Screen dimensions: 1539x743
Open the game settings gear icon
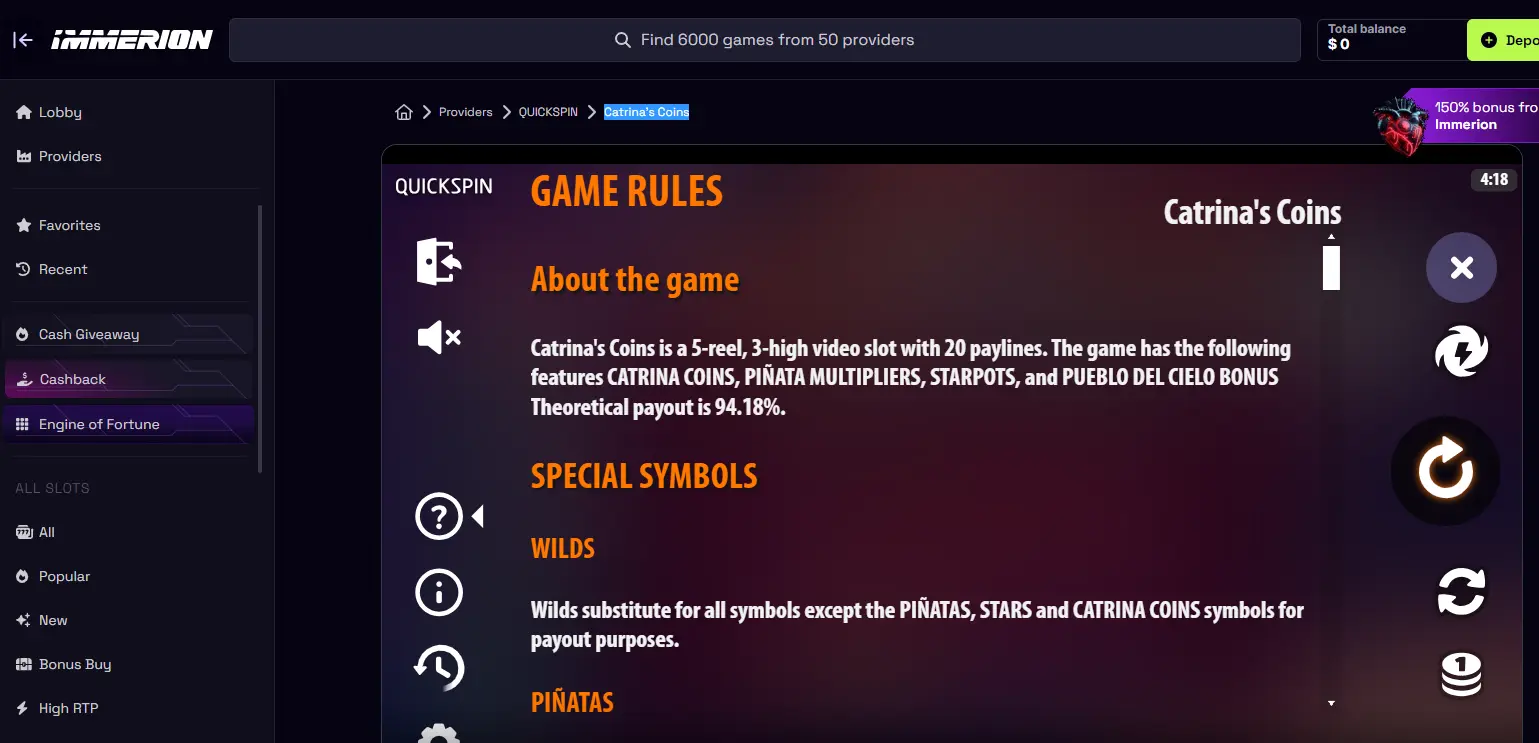pyautogui.click(x=439, y=733)
